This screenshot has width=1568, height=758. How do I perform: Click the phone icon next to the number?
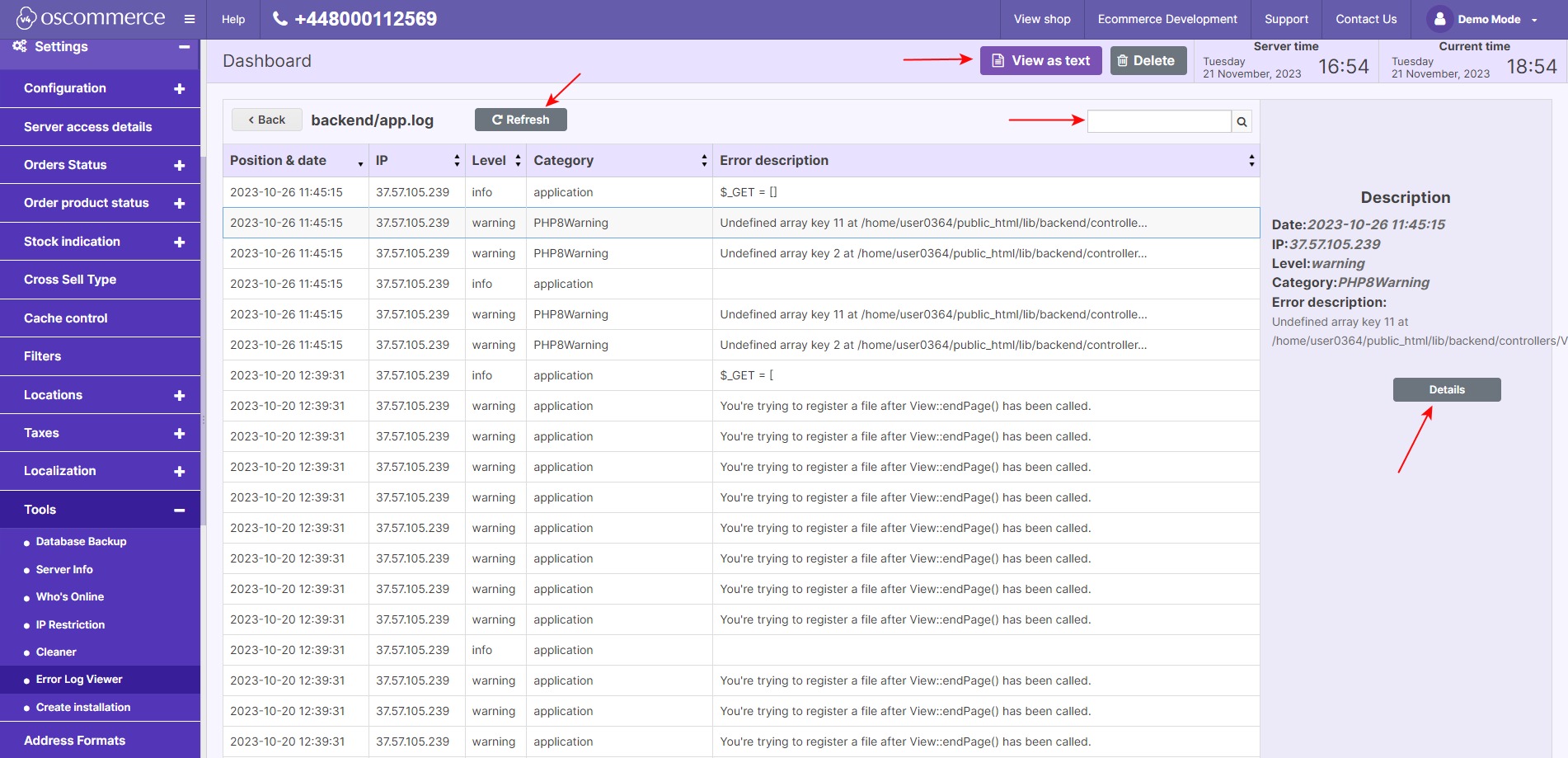[279, 18]
